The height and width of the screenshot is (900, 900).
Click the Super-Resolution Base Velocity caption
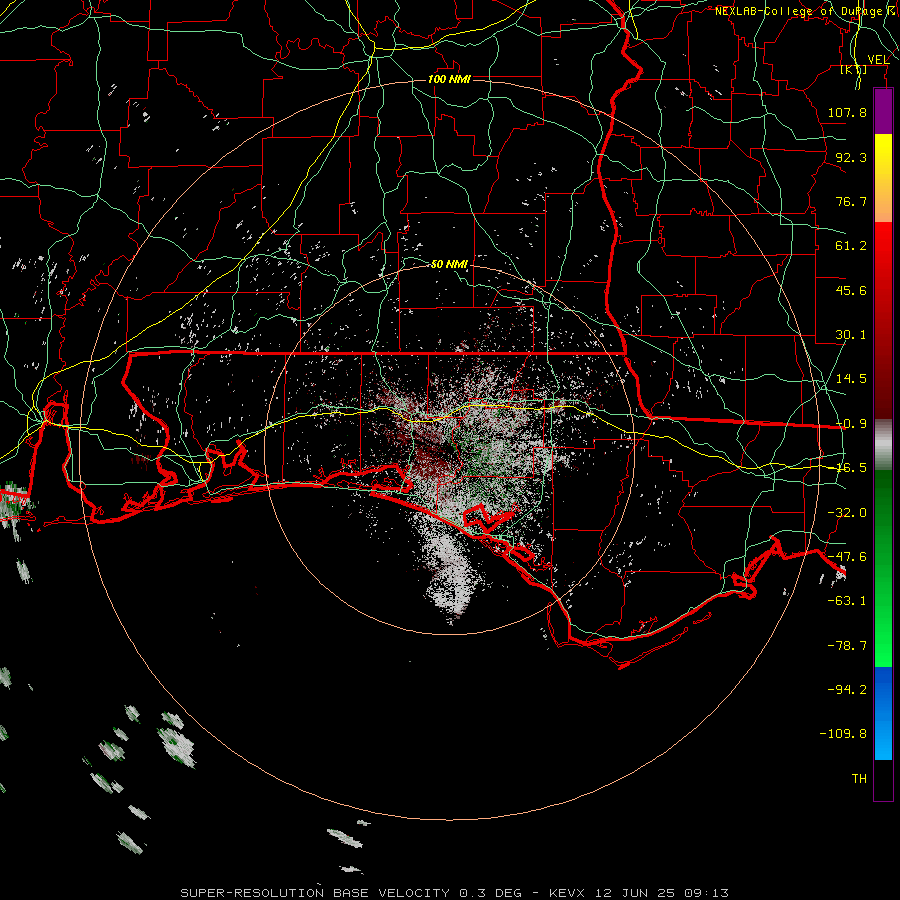click(x=455, y=893)
